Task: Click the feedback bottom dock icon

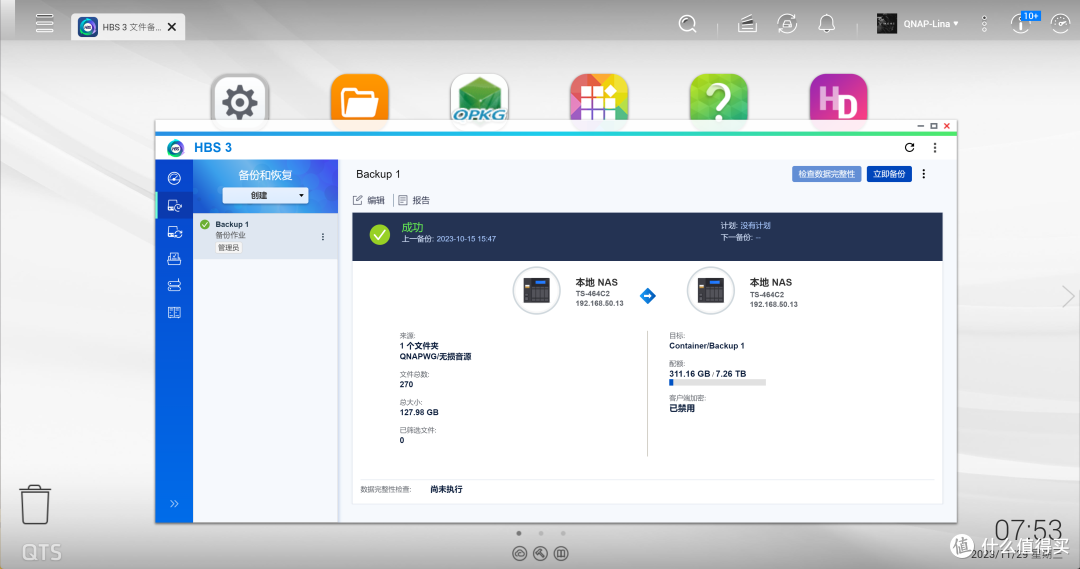Action: 561,553
